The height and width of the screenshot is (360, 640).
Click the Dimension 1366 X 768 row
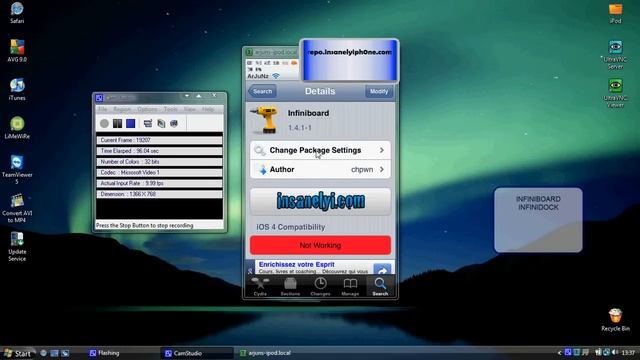(160, 194)
